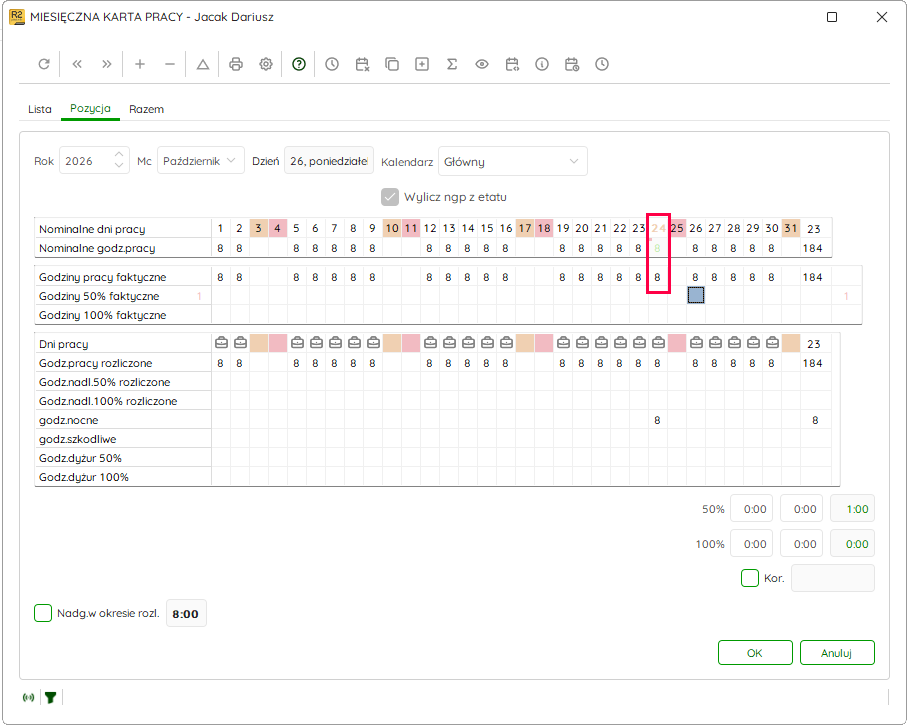The height and width of the screenshot is (725, 907).
Task: Click the refresh icon in the toolbar
Action: (44, 64)
